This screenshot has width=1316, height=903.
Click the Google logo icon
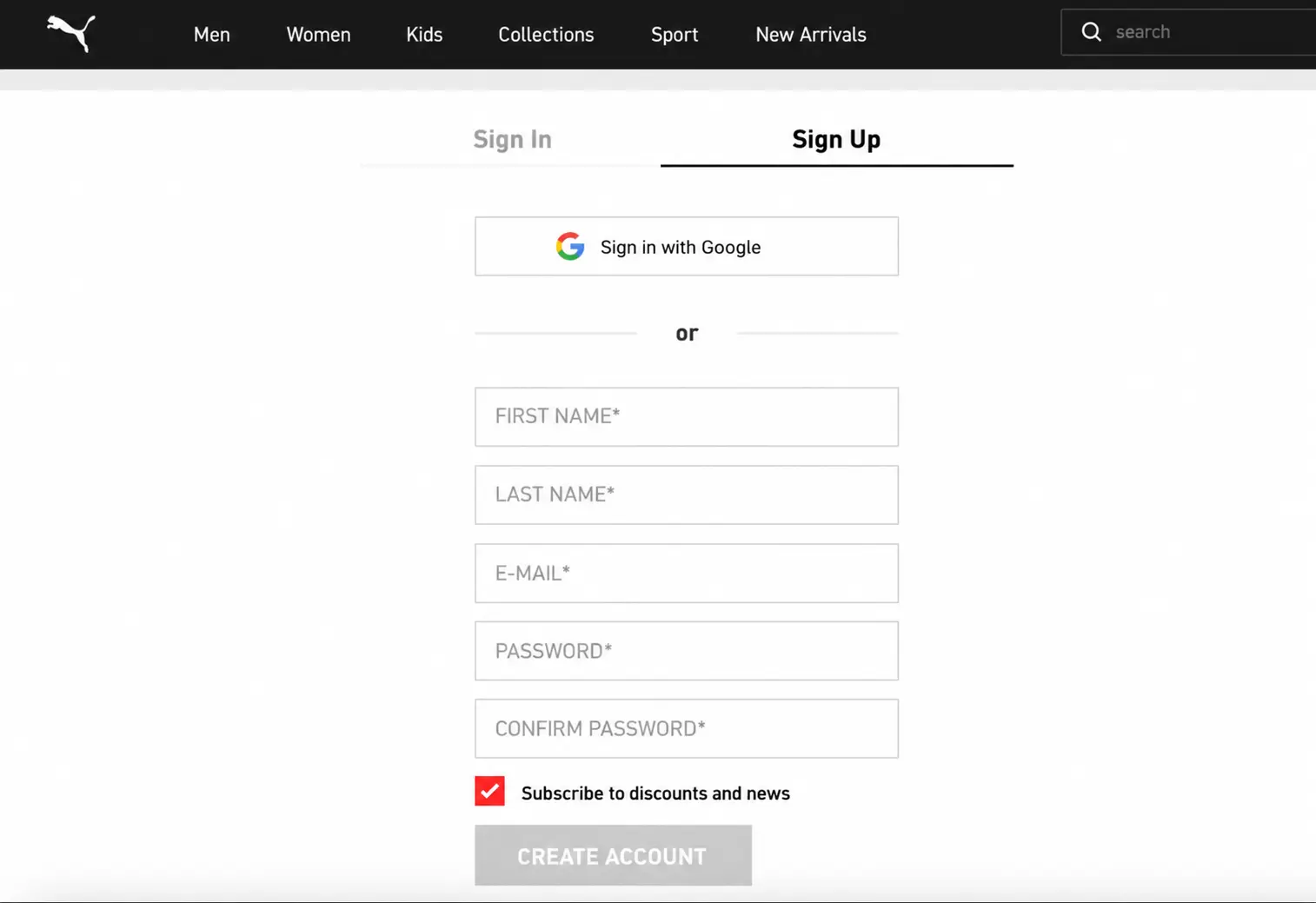570,247
